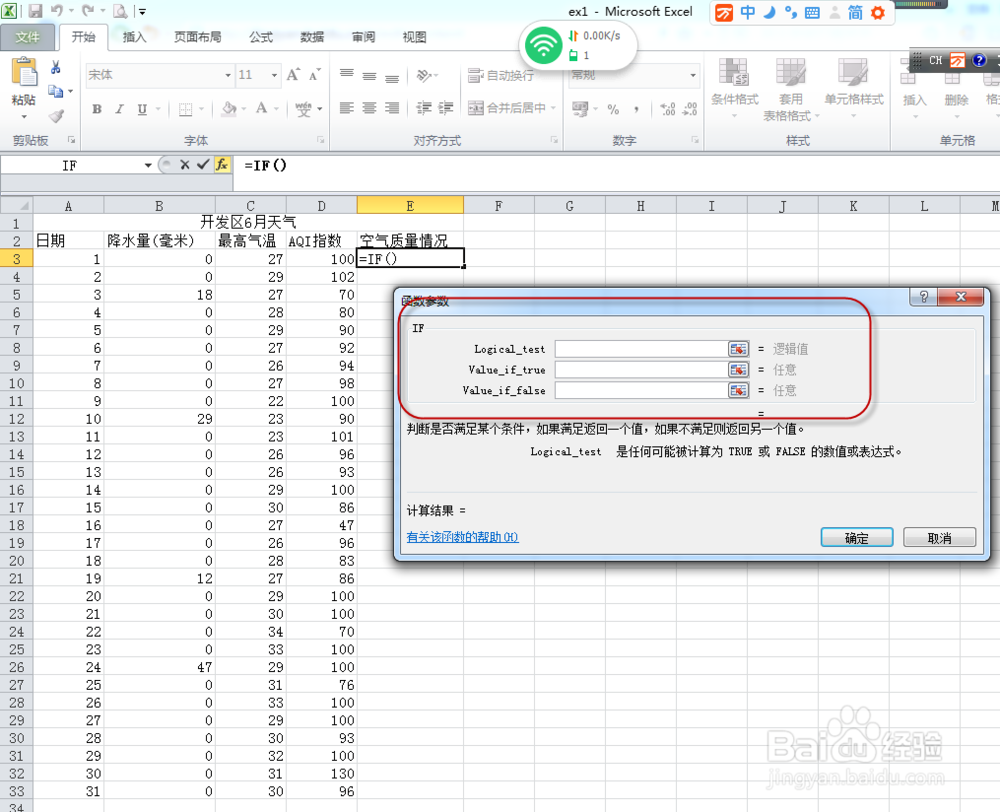The image size is (1000, 812).
Task: Click range selector icon for Value_if_false
Action: coord(739,390)
